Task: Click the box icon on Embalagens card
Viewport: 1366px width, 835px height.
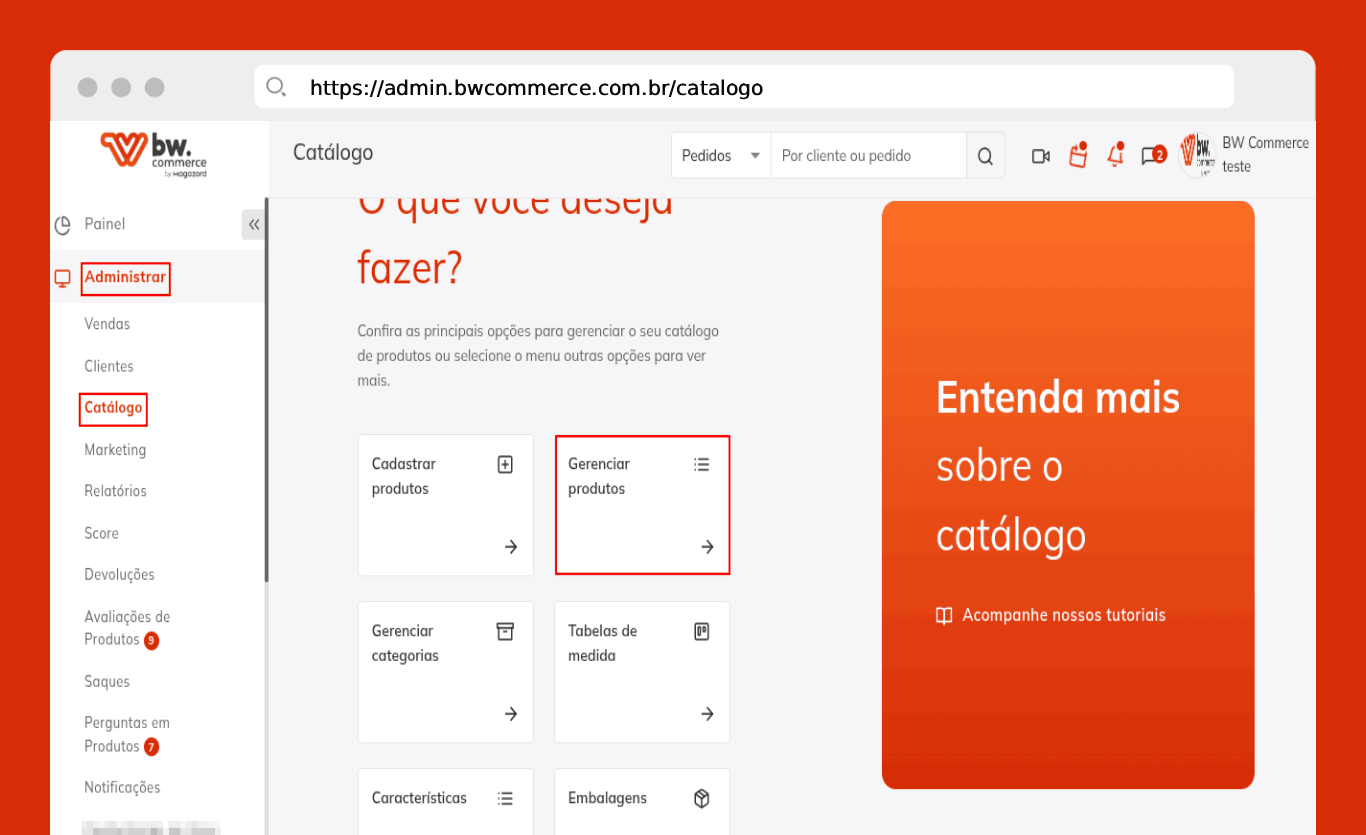Action: tap(701, 798)
